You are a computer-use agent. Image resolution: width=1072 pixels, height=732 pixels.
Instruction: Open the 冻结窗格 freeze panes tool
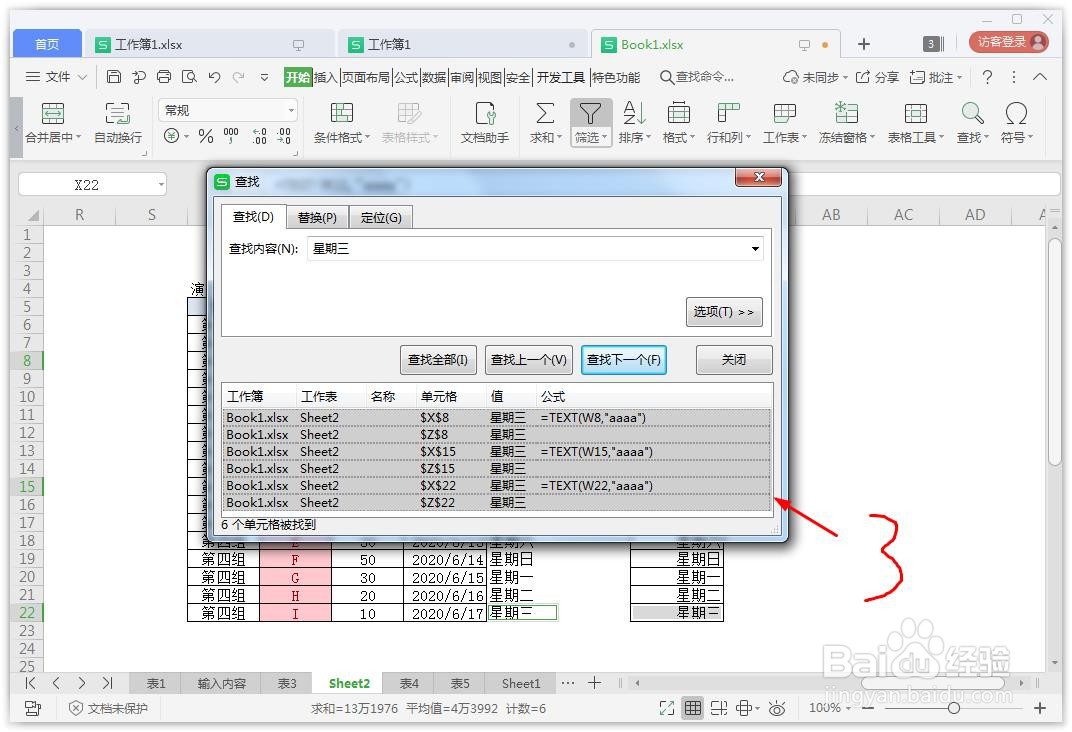click(x=845, y=120)
